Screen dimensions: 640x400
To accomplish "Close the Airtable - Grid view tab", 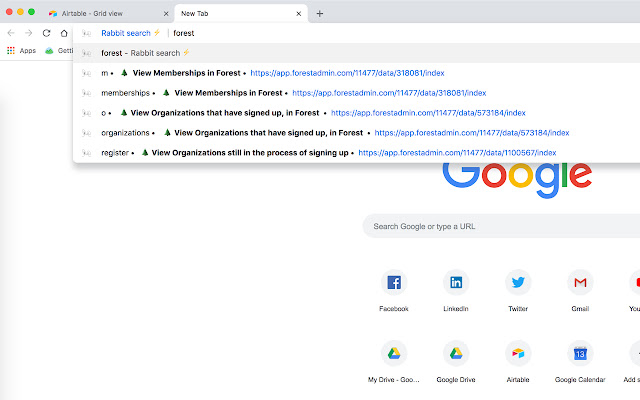I will (166, 13).
